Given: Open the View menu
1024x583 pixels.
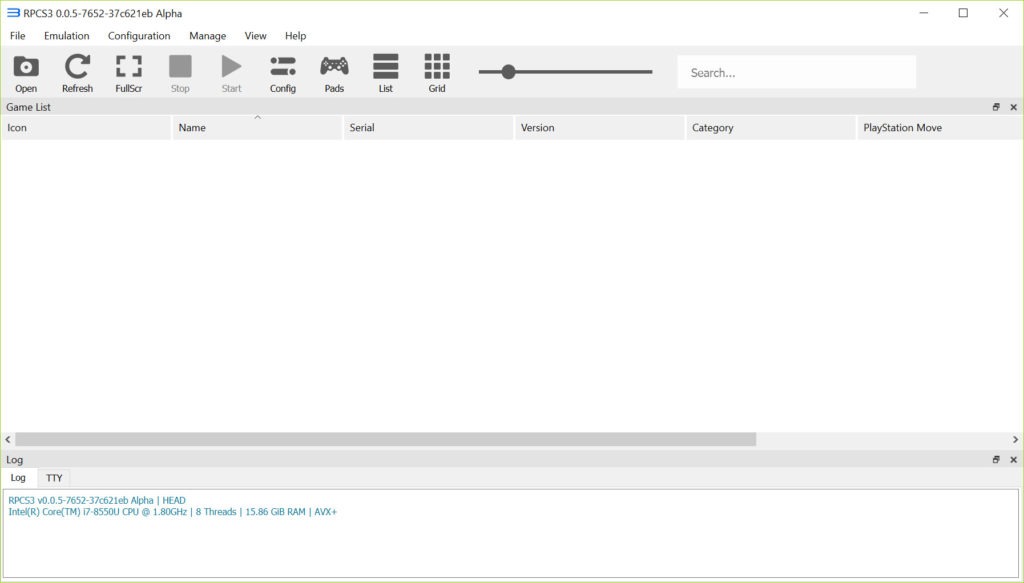Looking at the screenshot, I should pos(255,36).
